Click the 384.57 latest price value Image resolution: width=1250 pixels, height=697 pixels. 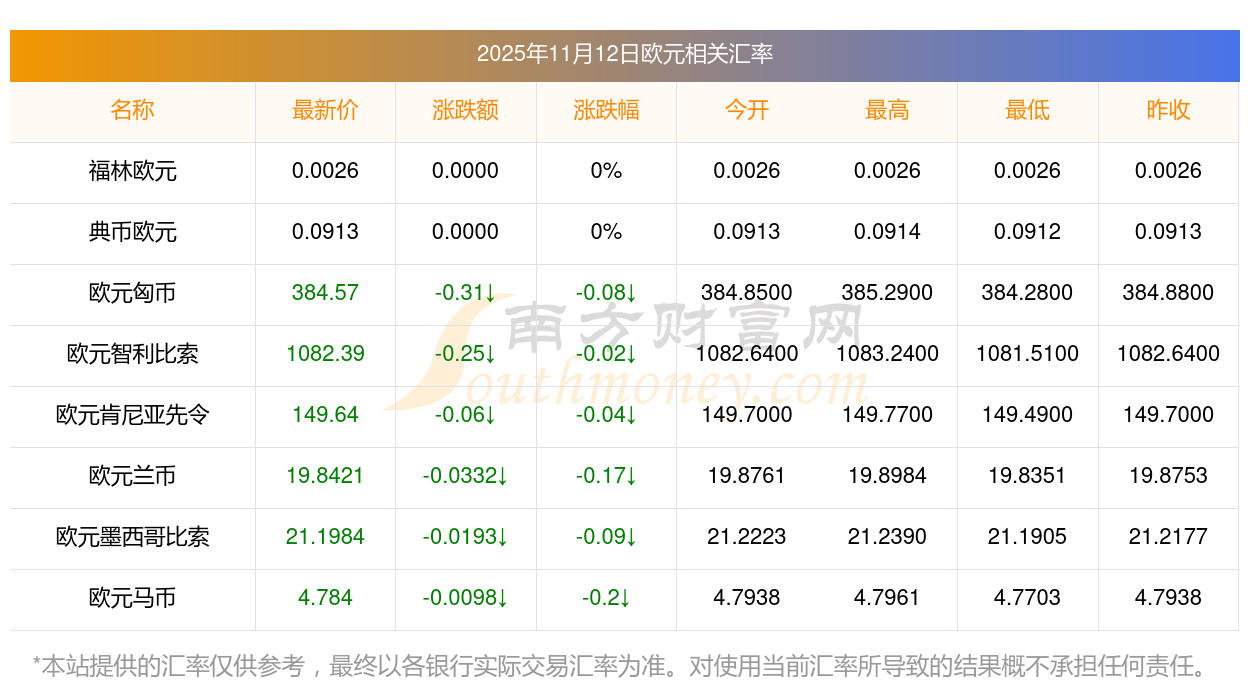click(x=325, y=293)
